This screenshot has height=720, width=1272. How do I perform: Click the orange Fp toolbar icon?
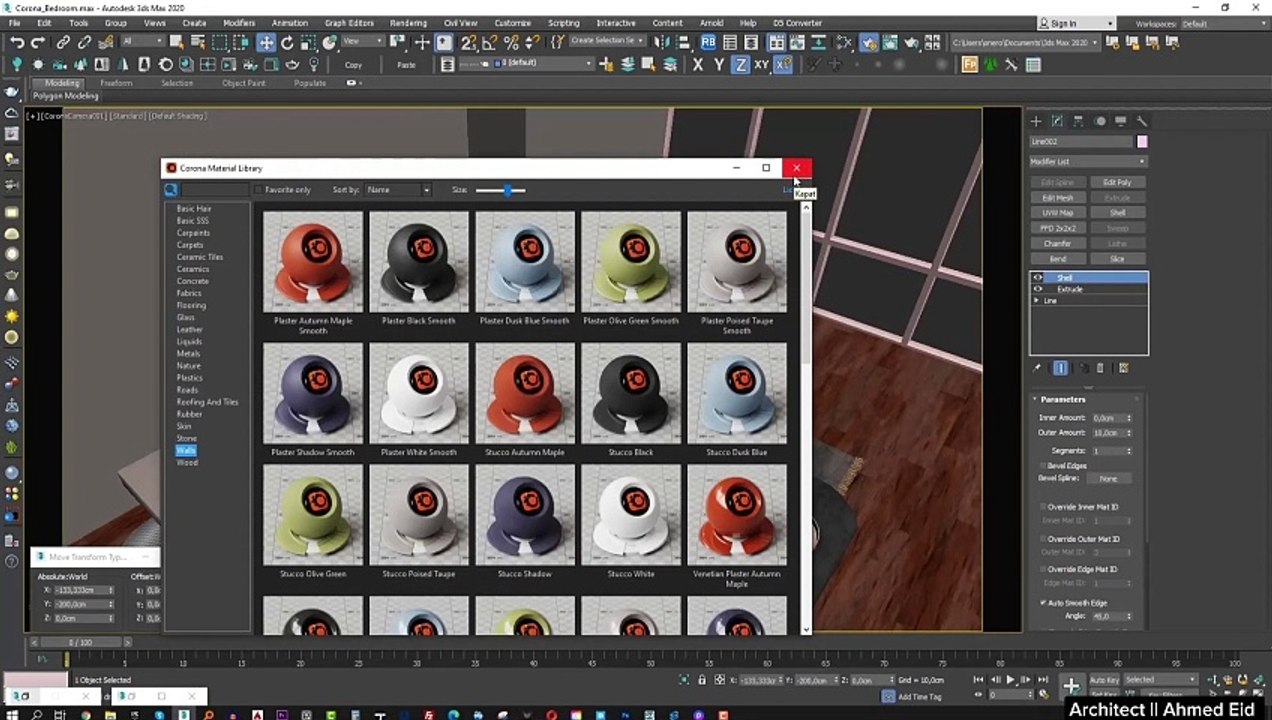(x=969, y=64)
